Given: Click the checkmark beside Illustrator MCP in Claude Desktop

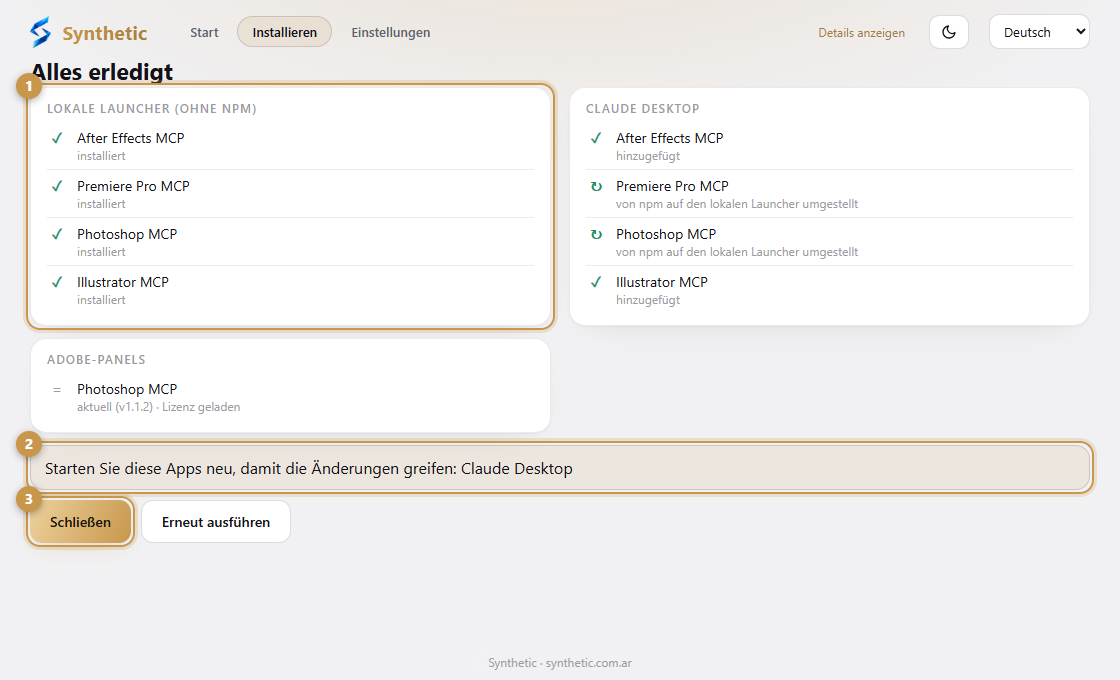Looking at the screenshot, I should (x=596, y=281).
